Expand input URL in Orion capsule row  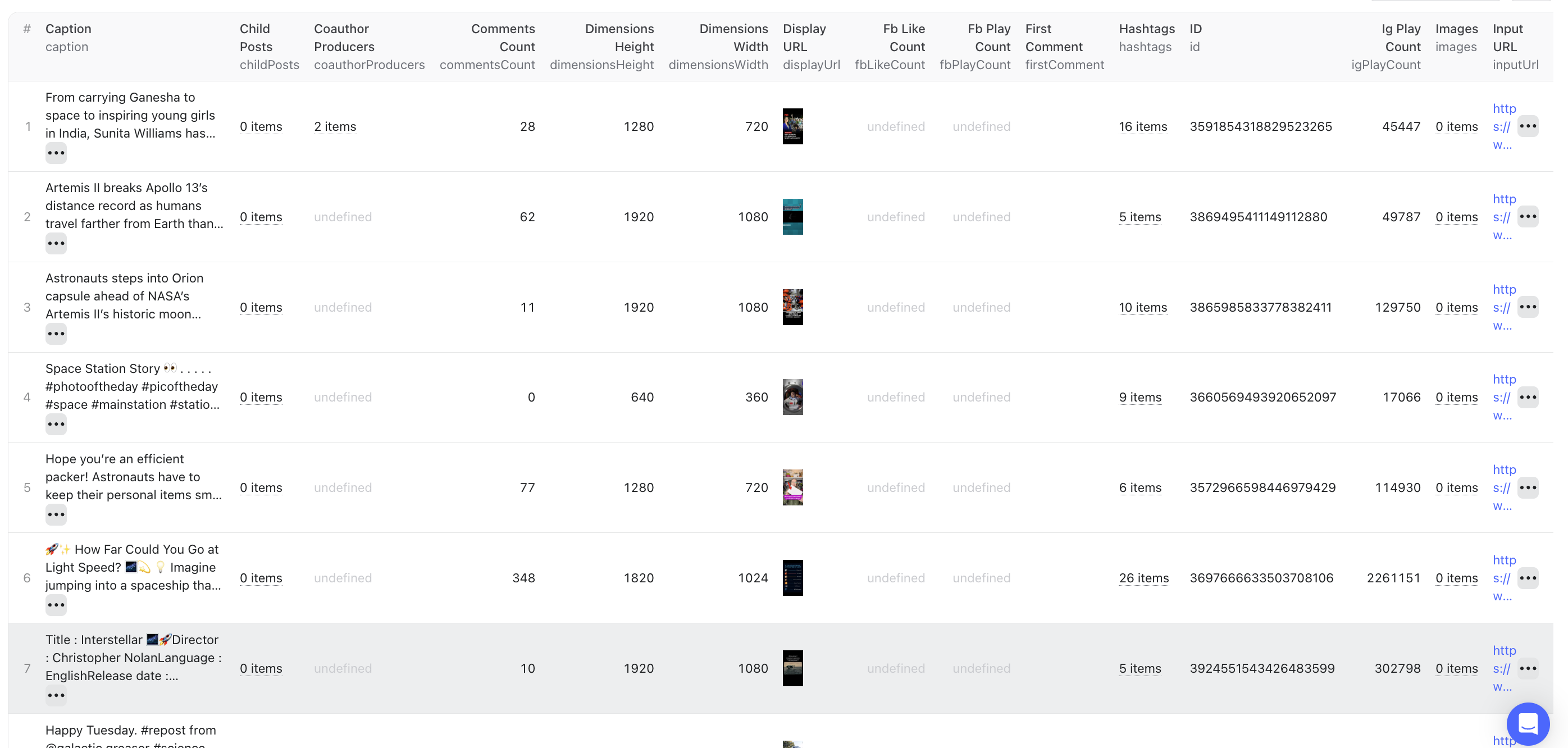pyautogui.click(x=1528, y=307)
